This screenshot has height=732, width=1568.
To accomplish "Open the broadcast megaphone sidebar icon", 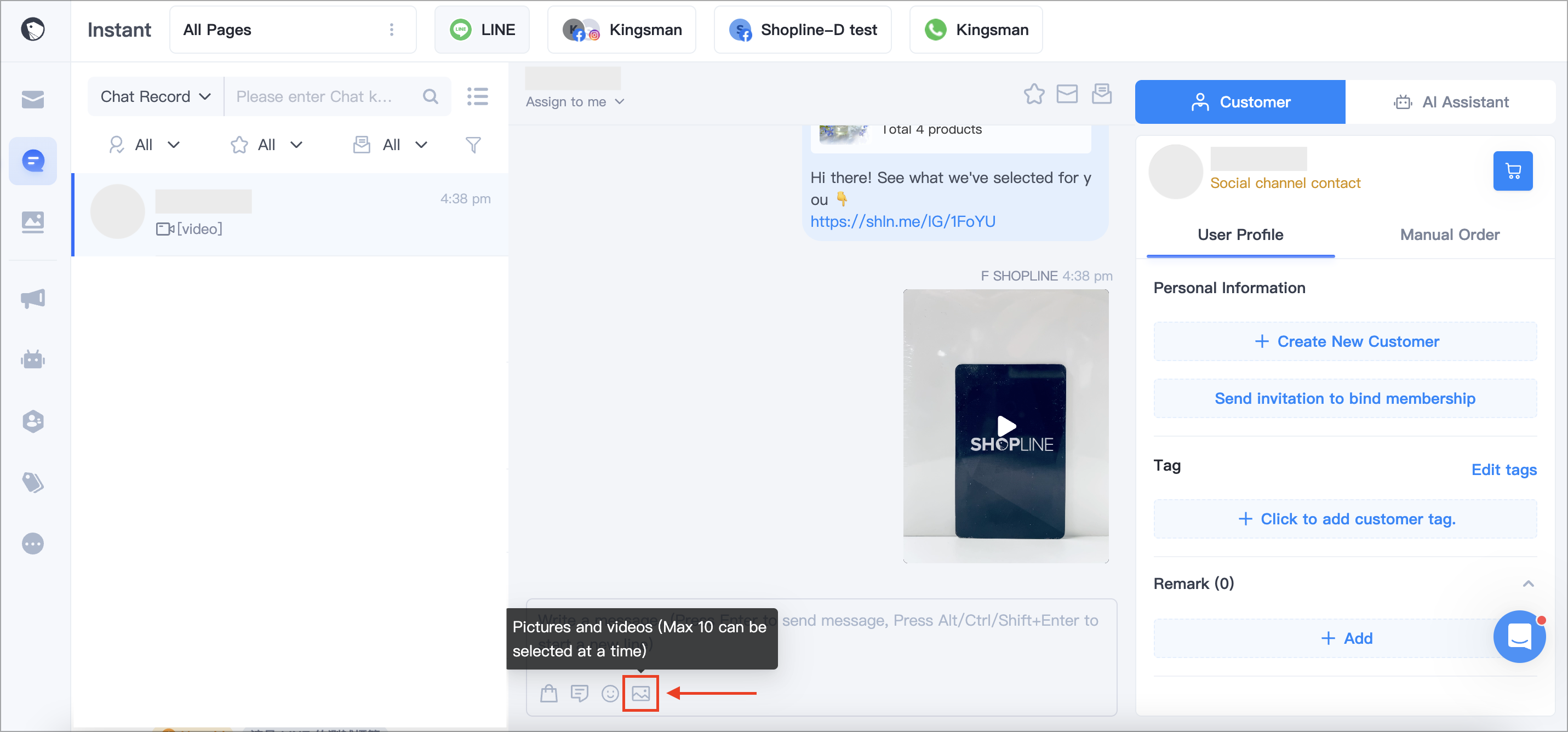I will coord(33,299).
